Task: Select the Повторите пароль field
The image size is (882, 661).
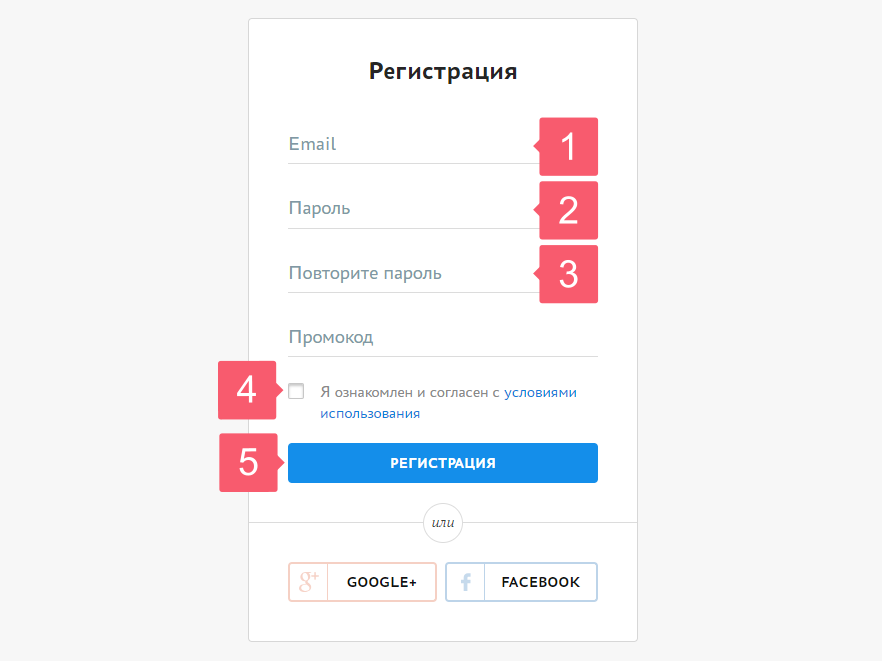Action: point(412,273)
